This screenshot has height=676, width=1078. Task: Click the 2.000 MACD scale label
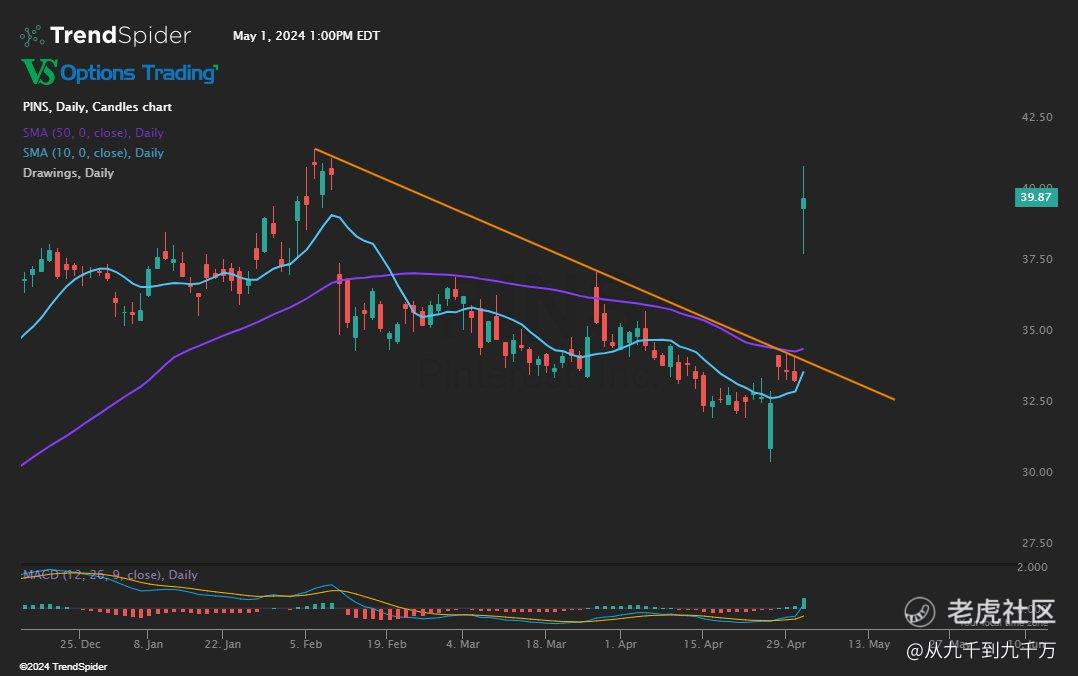[x=1033, y=567]
